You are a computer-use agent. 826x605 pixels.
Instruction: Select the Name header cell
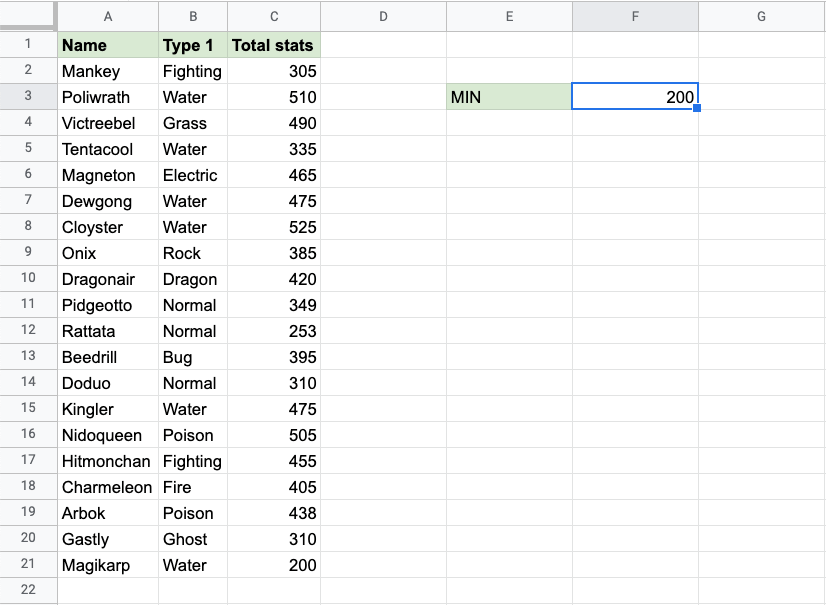click(108, 45)
